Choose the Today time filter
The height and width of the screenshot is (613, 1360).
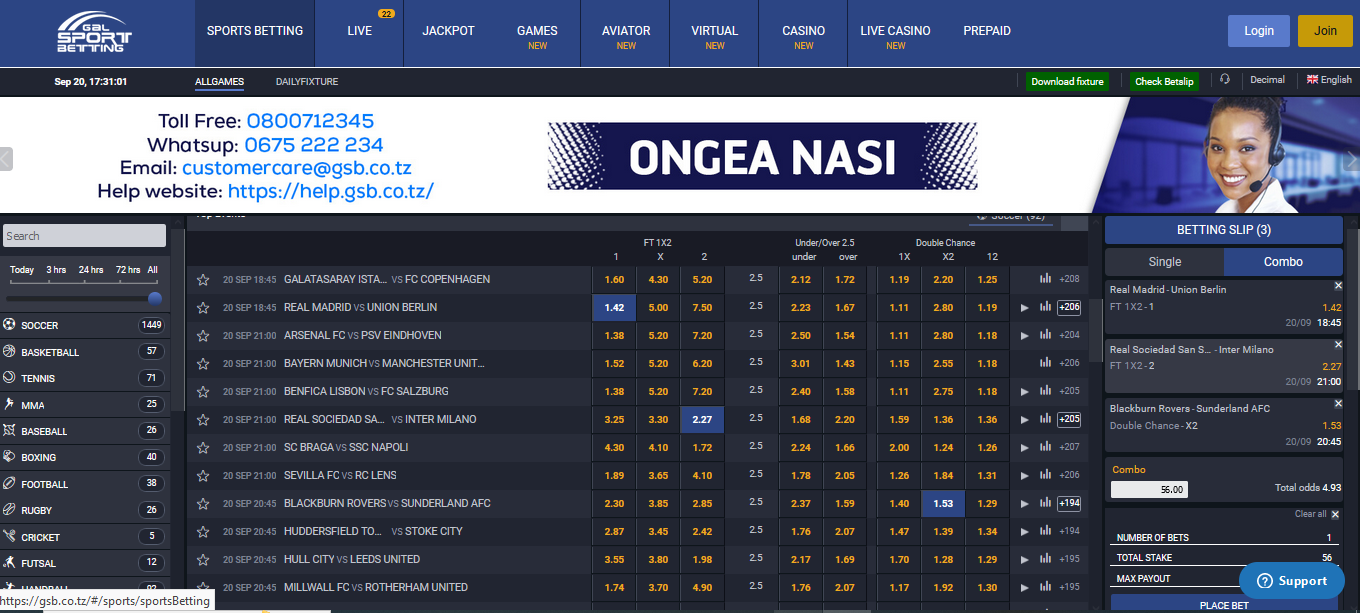click(x=22, y=270)
